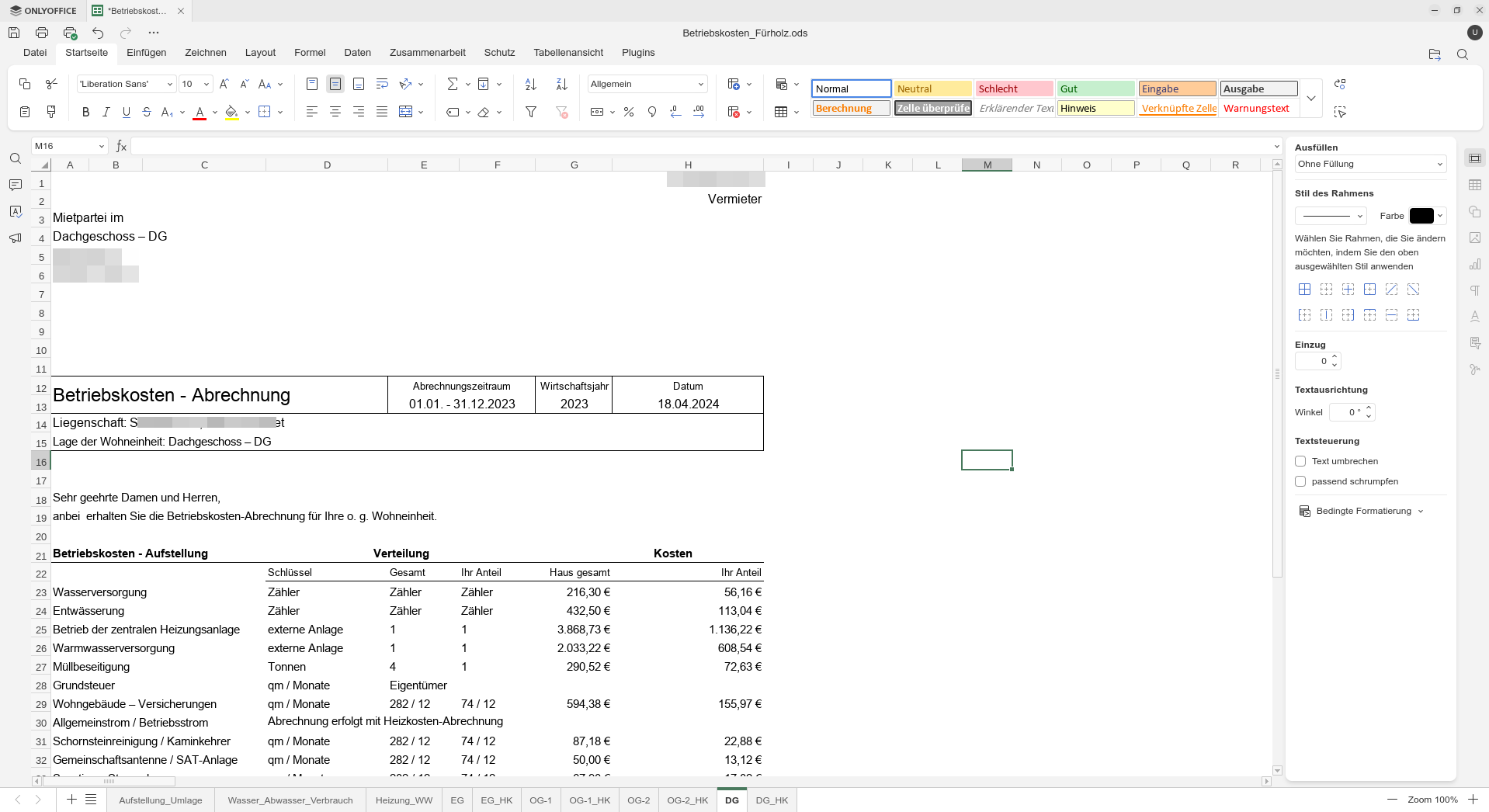Toggle strikethrough formatting
1489x812 pixels.
coord(147,112)
